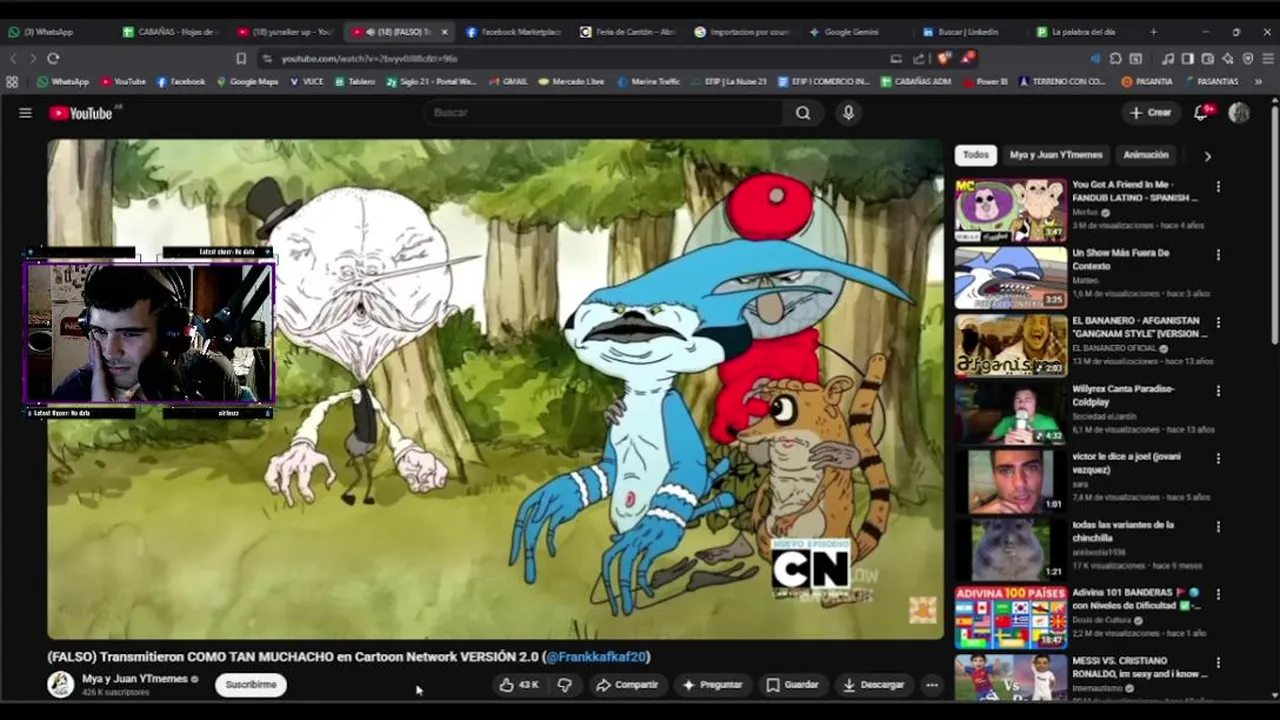Toggle the browser sidebar panel icon

pos(1187,59)
